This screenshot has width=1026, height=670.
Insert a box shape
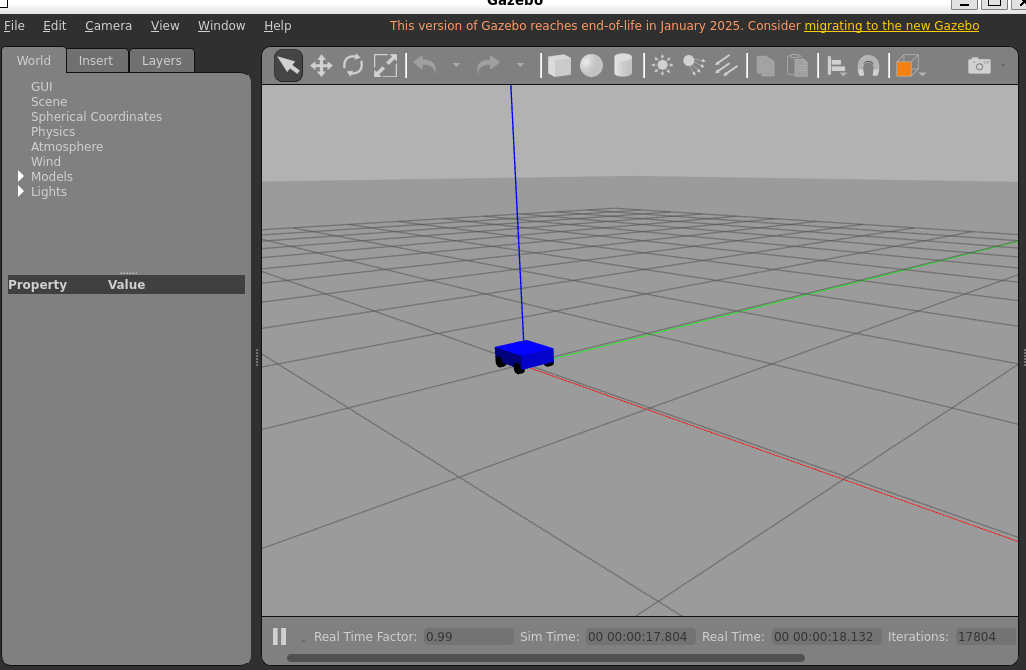point(560,66)
